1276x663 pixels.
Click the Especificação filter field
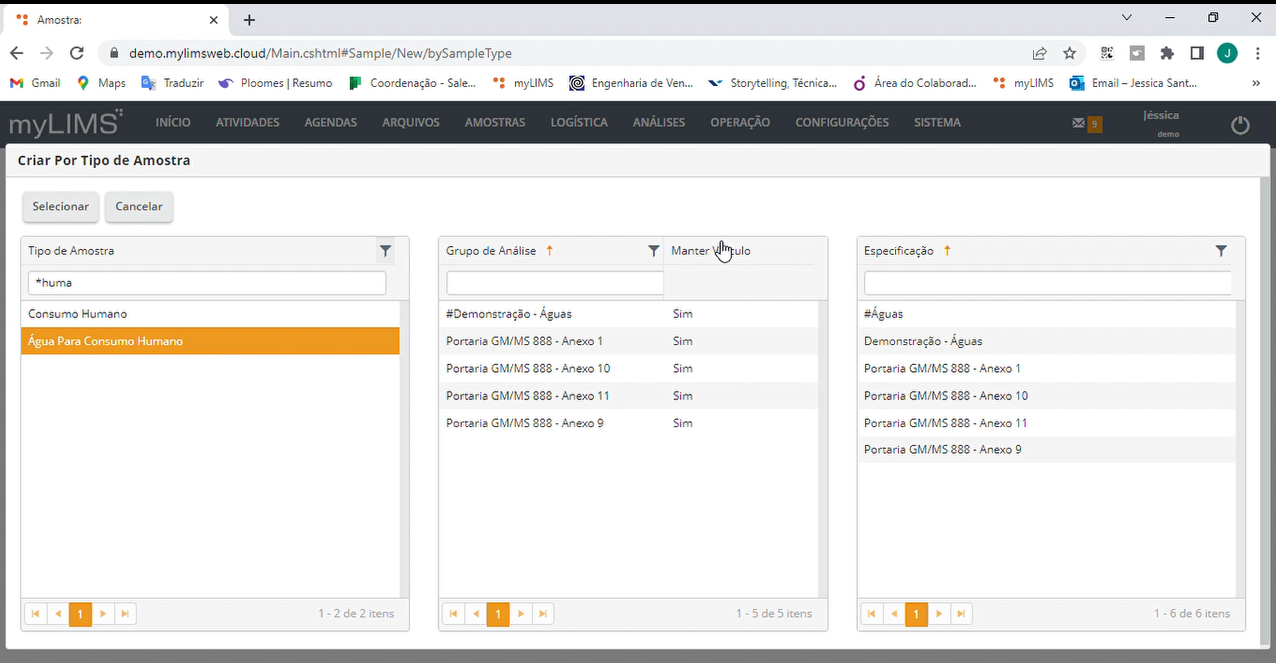1048,283
